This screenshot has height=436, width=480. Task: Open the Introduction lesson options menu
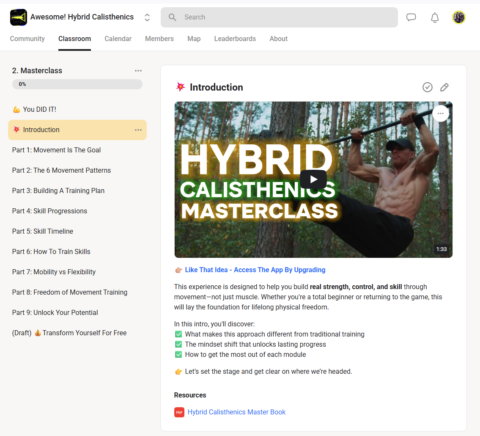click(138, 130)
